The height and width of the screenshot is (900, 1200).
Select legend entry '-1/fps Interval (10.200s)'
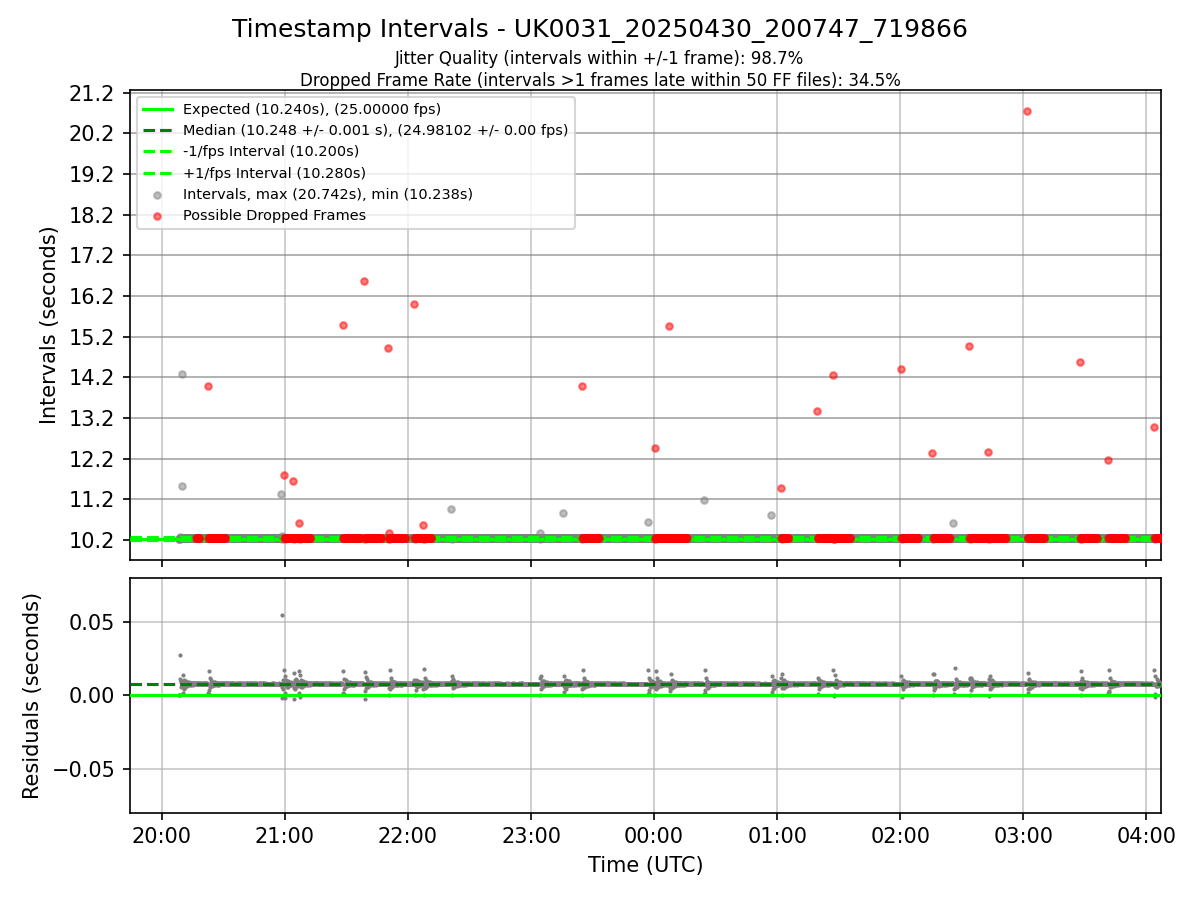270,151
